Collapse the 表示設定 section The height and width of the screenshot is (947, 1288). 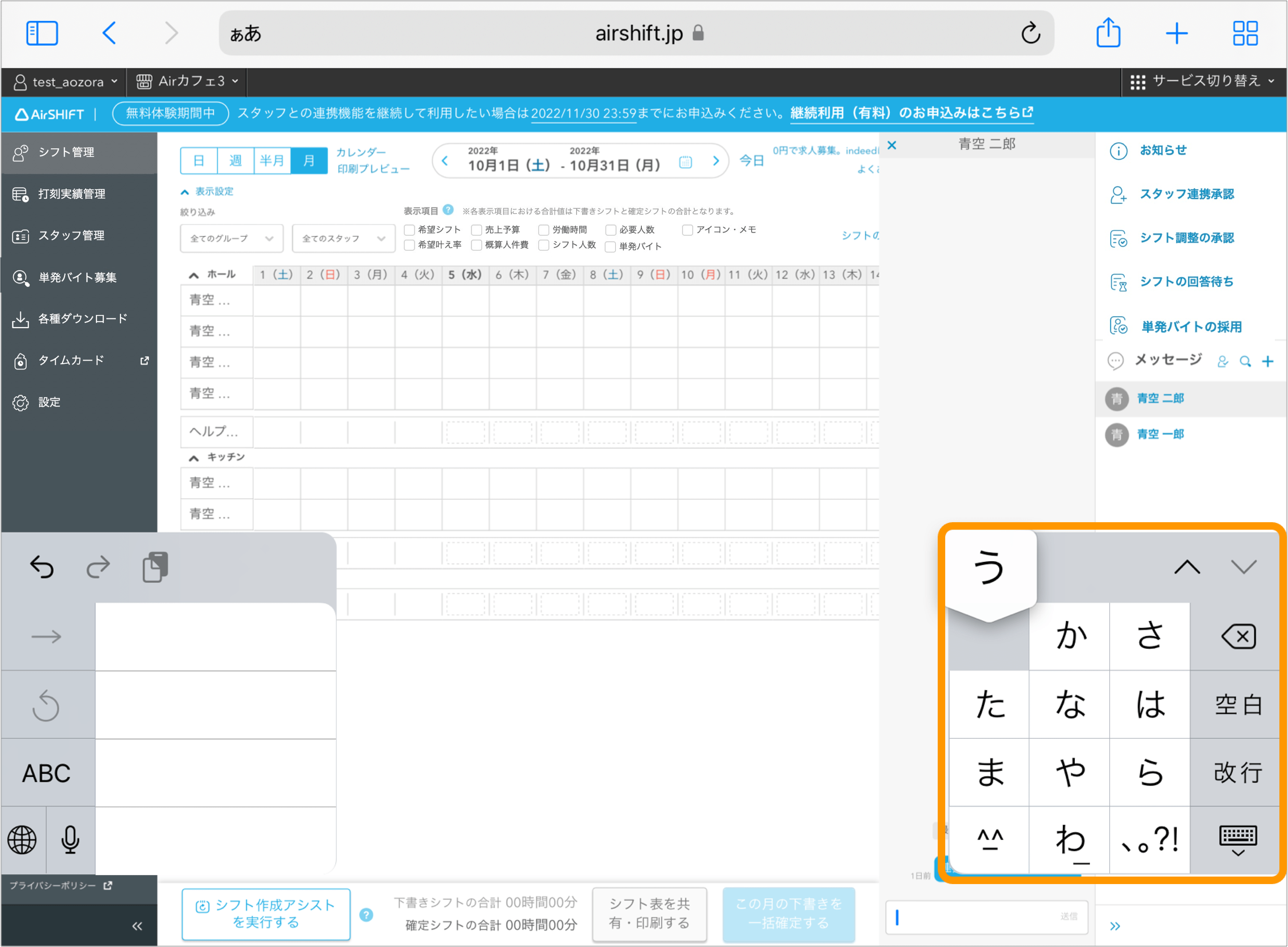208,191
